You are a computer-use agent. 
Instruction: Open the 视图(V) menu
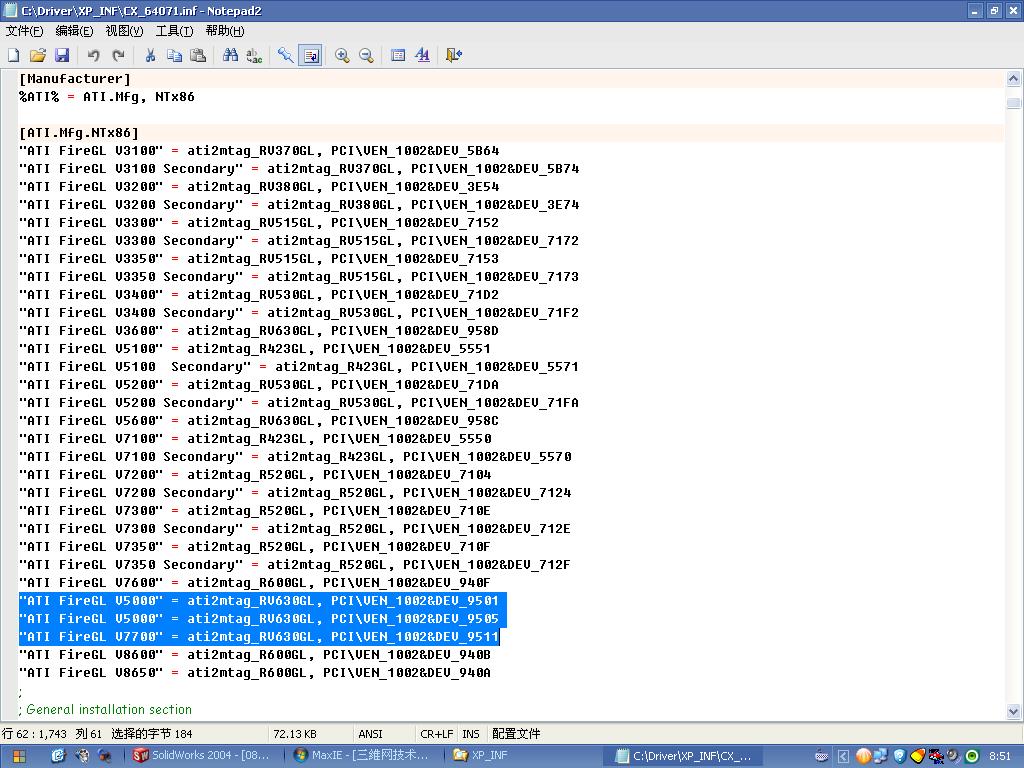pos(124,31)
